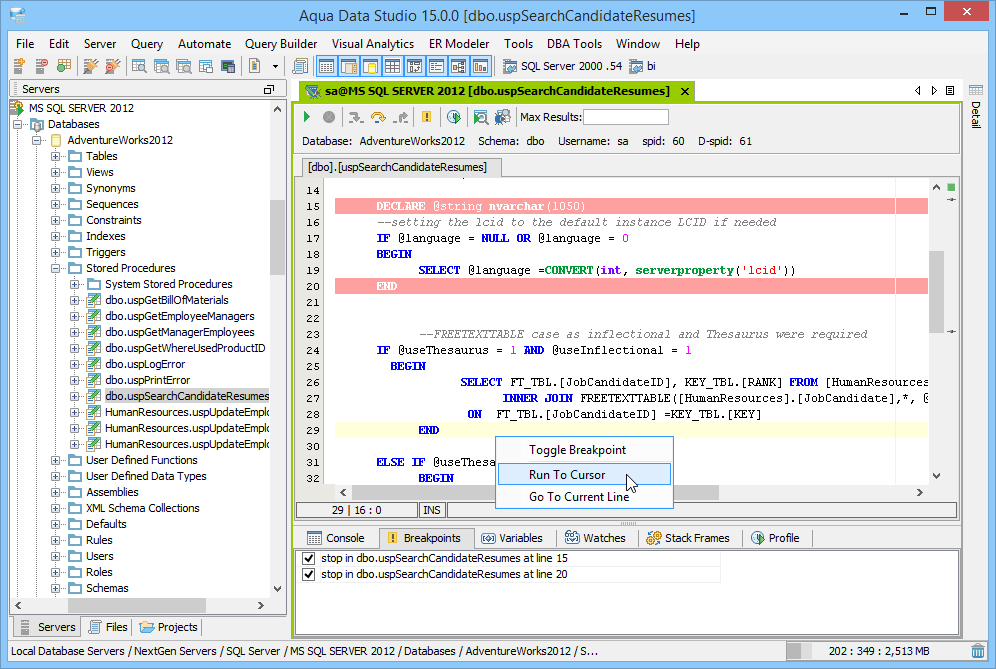Switch to the Variables tab
996x669 pixels.
pyautogui.click(x=512, y=538)
